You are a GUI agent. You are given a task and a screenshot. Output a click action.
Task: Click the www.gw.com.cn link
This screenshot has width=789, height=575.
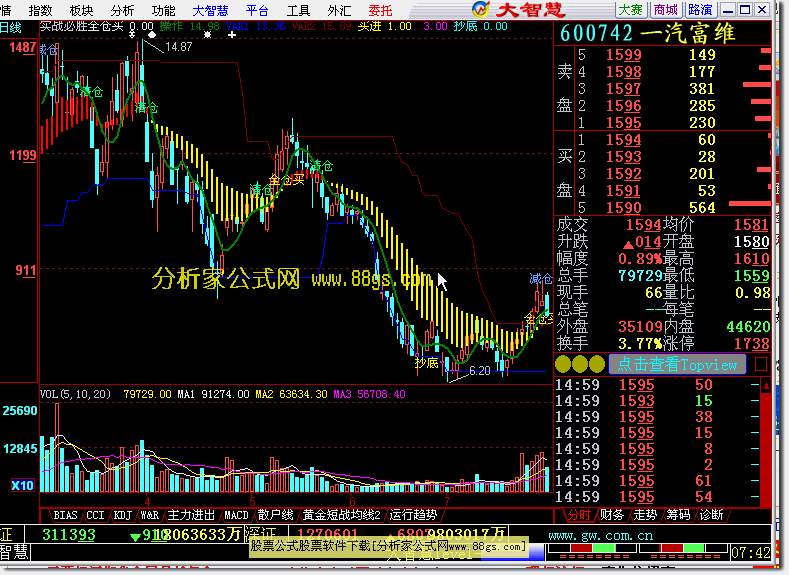click(x=600, y=536)
